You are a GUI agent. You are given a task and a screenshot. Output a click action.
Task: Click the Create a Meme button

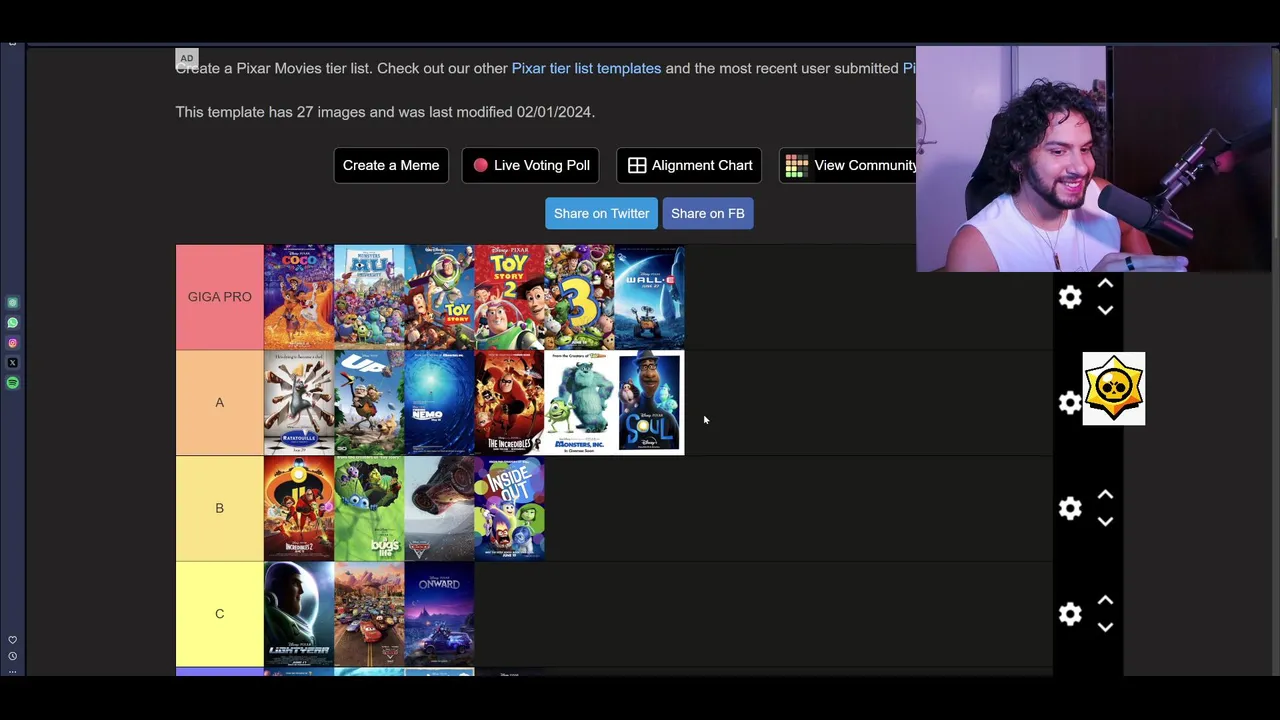click(391, 165)
